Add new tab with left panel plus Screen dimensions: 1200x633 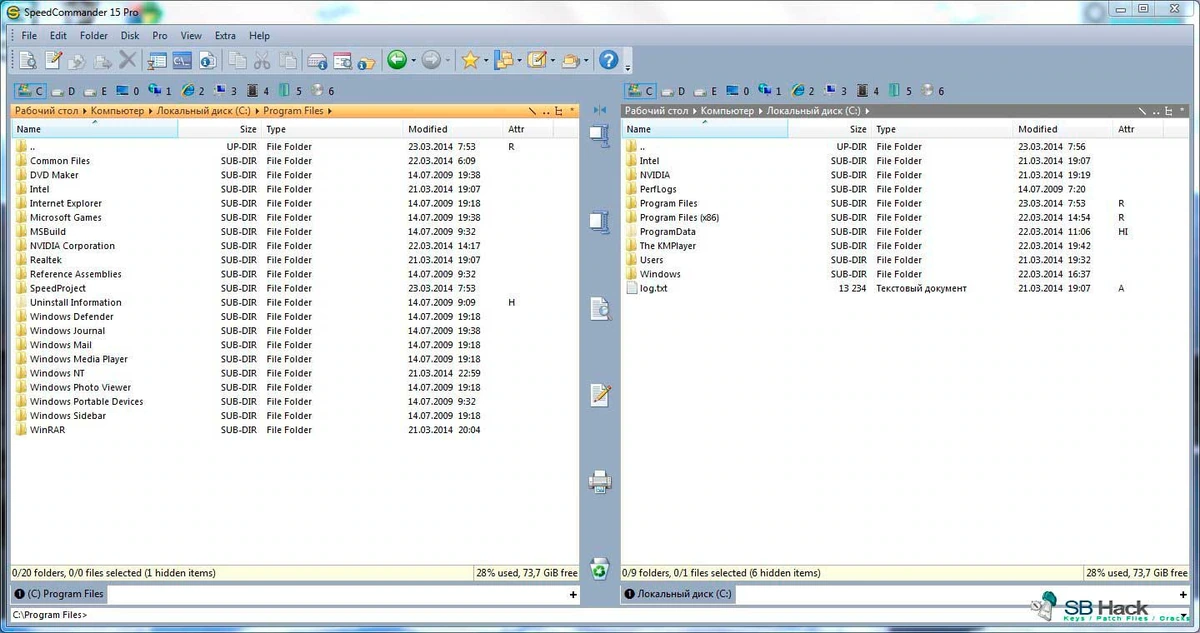[573, 594]
